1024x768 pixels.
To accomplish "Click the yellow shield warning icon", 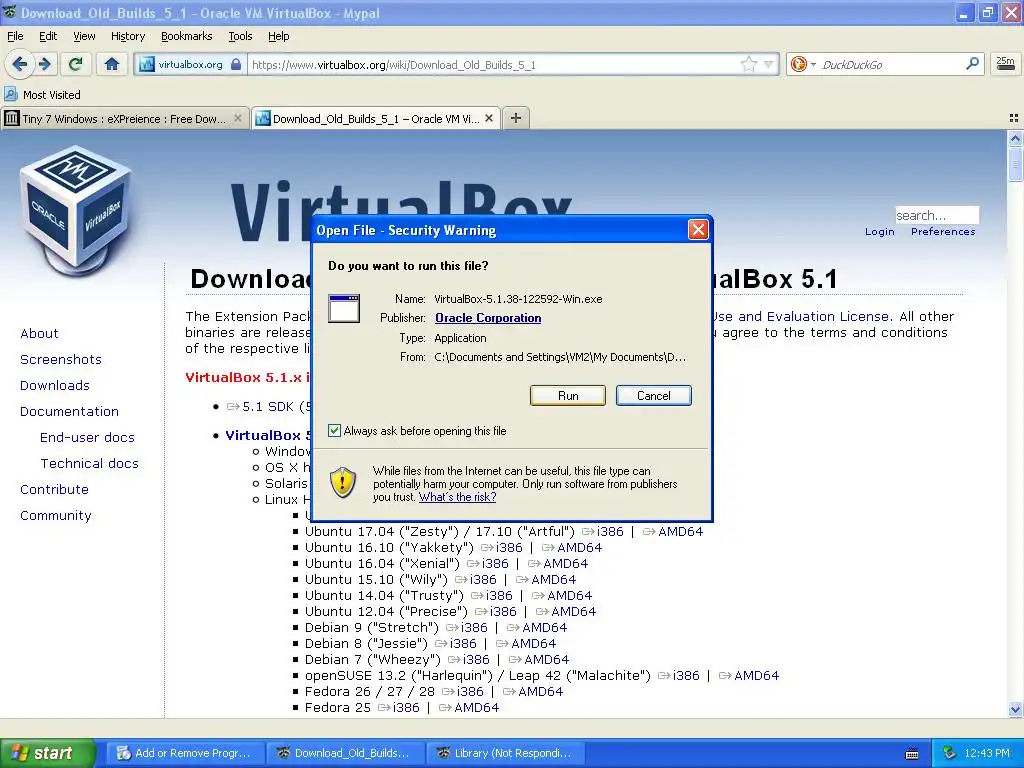I will pyautogui.click(x=343, y=483).
